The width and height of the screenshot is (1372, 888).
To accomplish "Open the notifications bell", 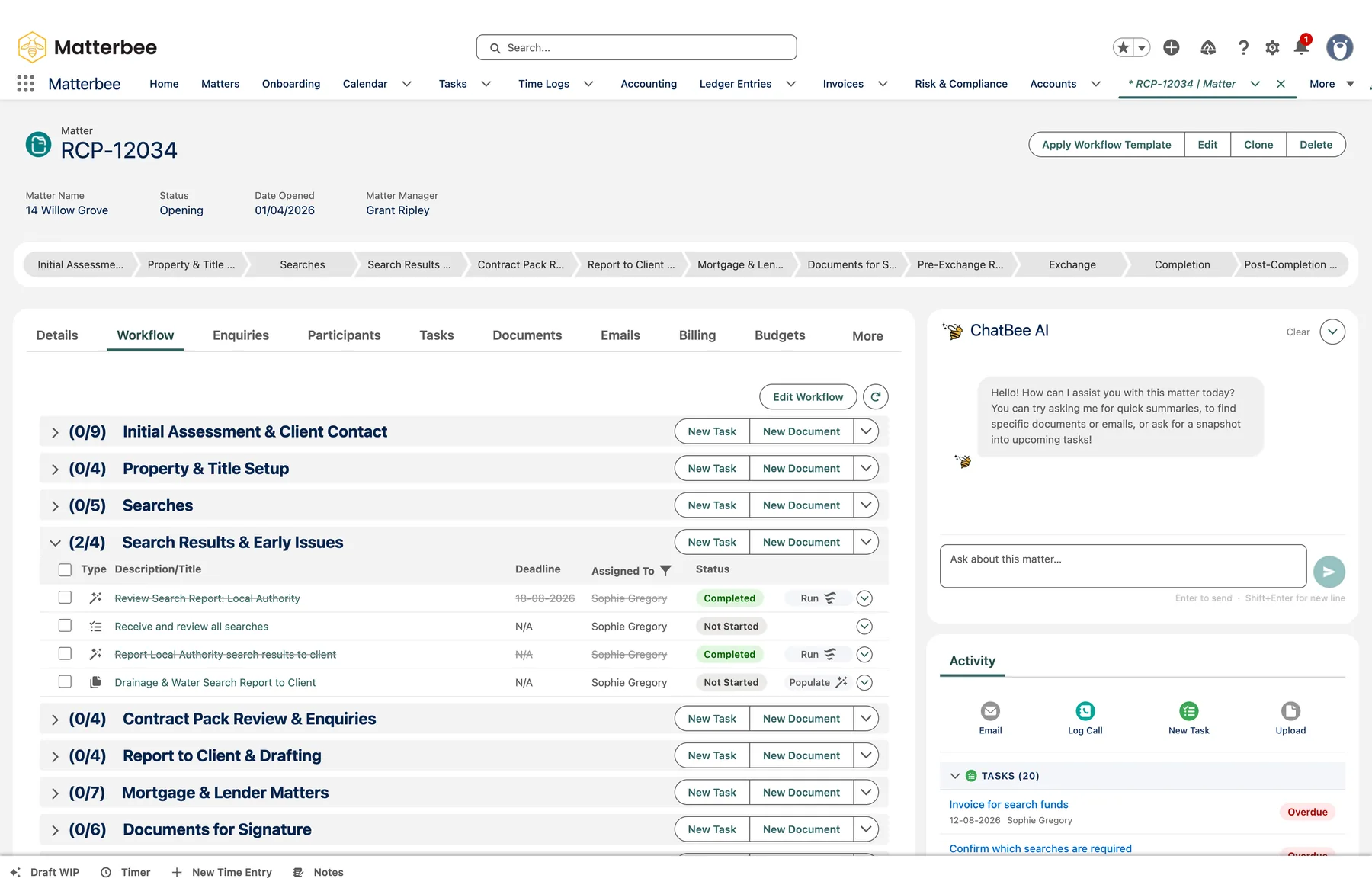I will [1301, 47].
